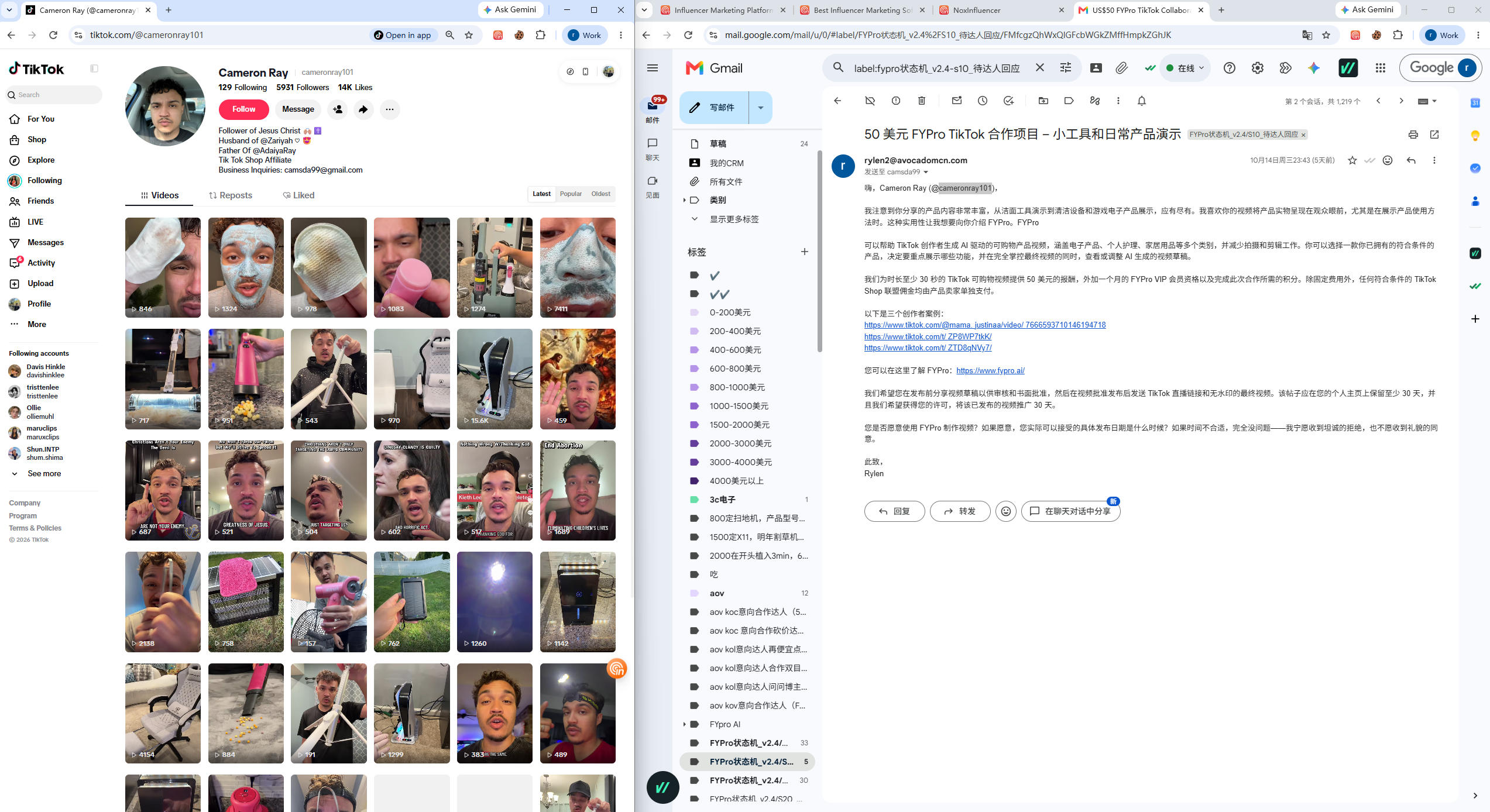Print the email with printer icon
Viewport: 1490px width, 812px height.
1413,135
